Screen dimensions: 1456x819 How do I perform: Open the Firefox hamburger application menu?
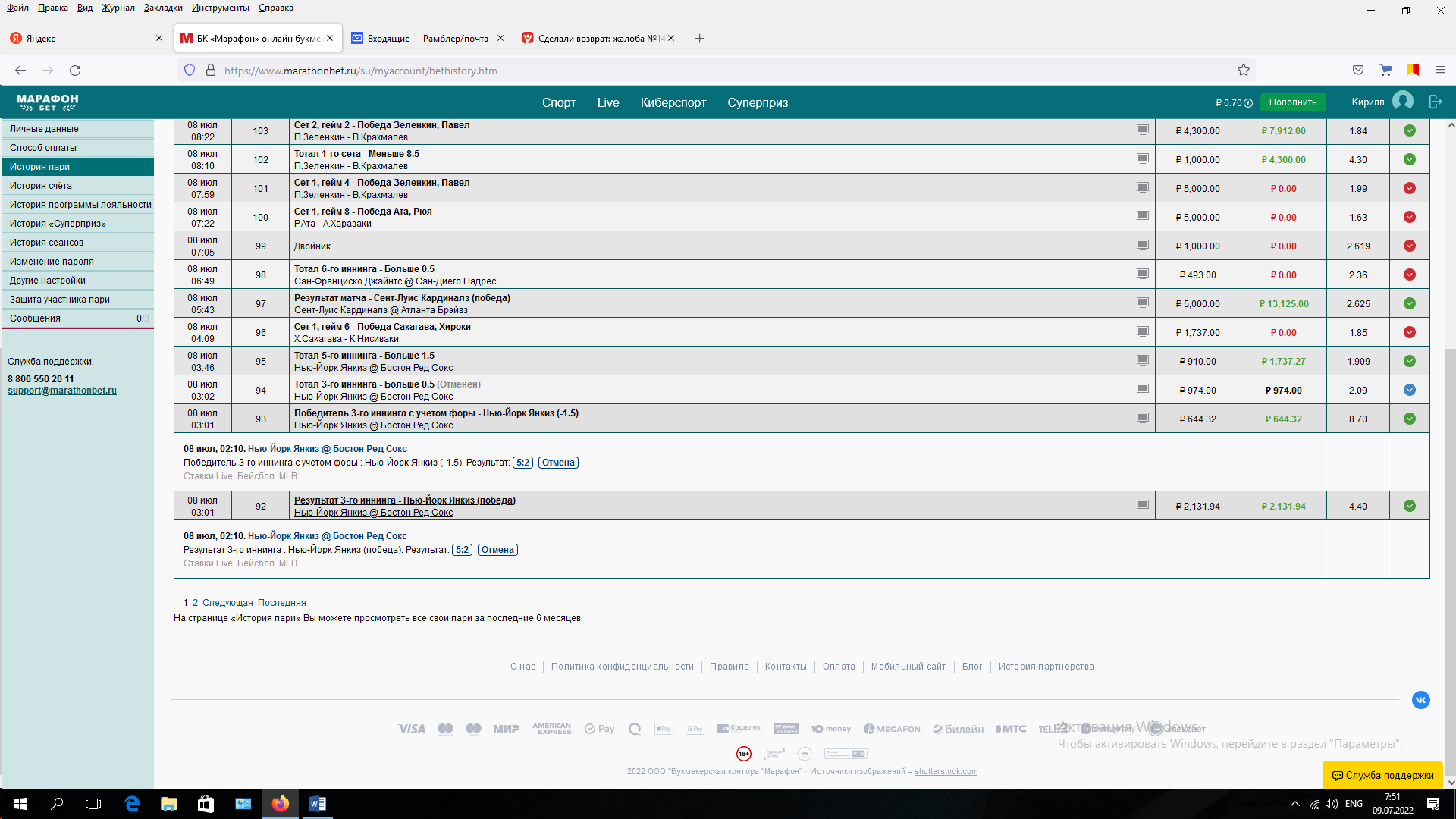pyautogui.click(x=1439, y=70)
